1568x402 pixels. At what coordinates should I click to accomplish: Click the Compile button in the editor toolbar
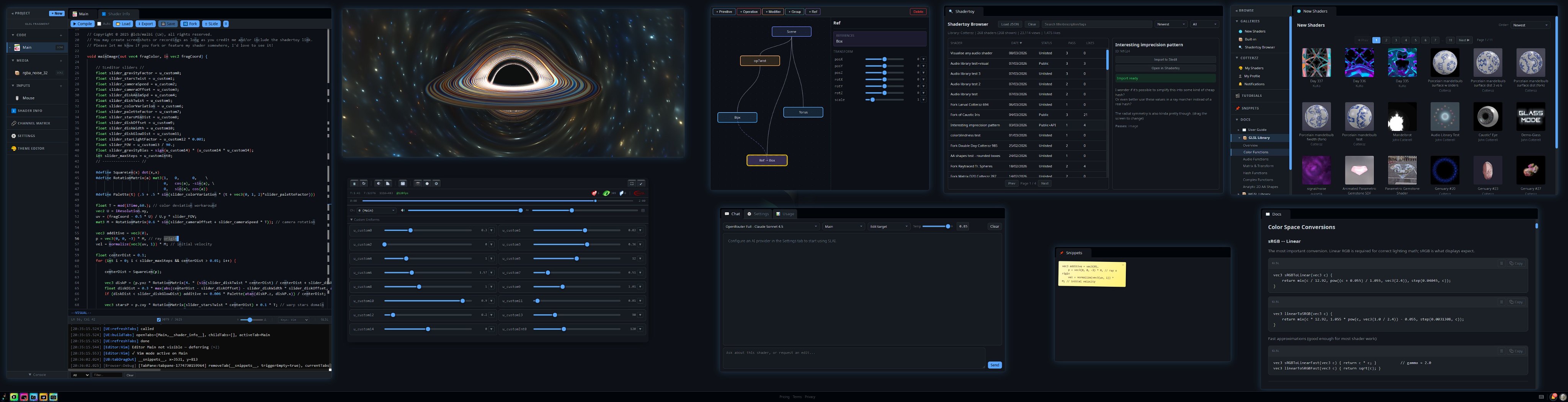coord(82,24)
